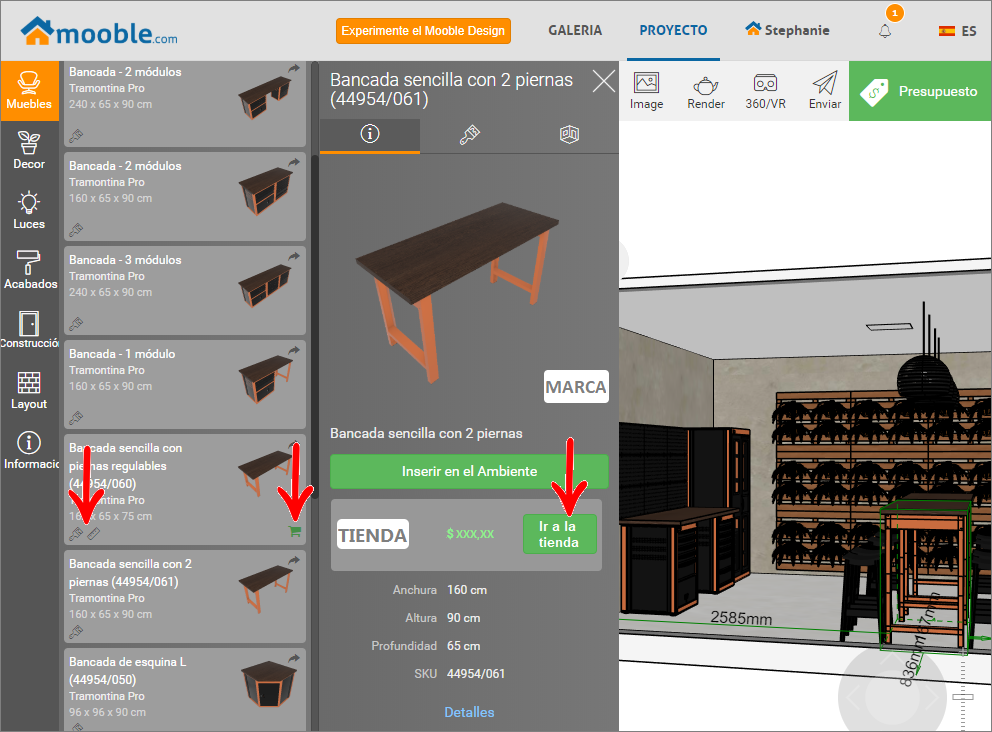Click Ir a la tienda button
The width and height of the screenshot is (992, 732).
(559, 535)
